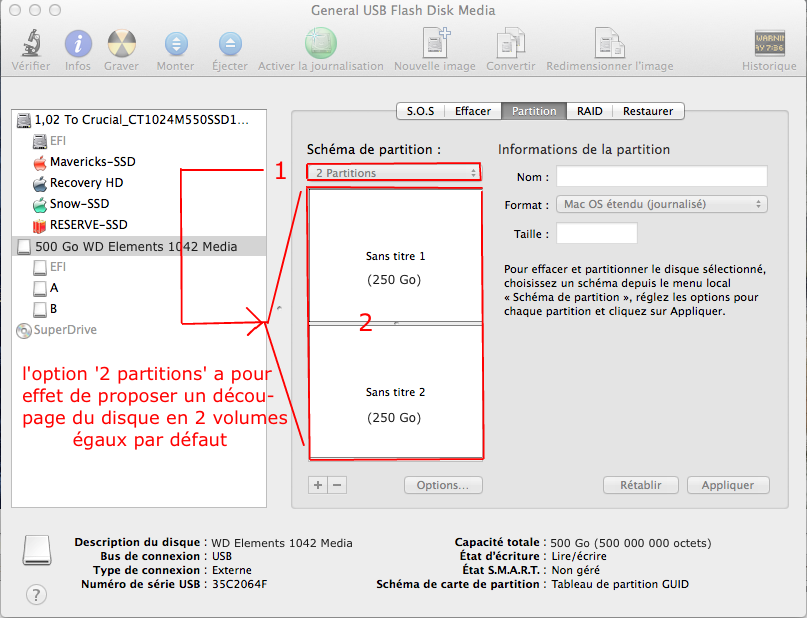This screenshot has height=618, width=807.
Task: Click the Éjecter eject icon
Action: click(x=230, y=44)
